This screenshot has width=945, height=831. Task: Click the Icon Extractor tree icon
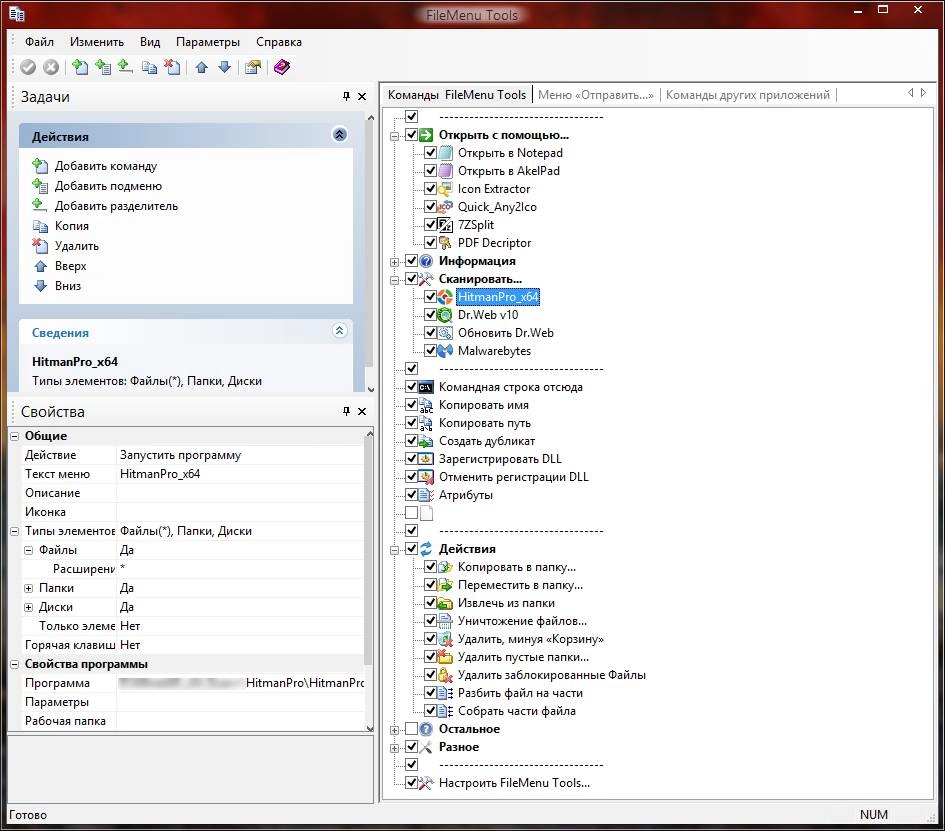tap(445, 189)
